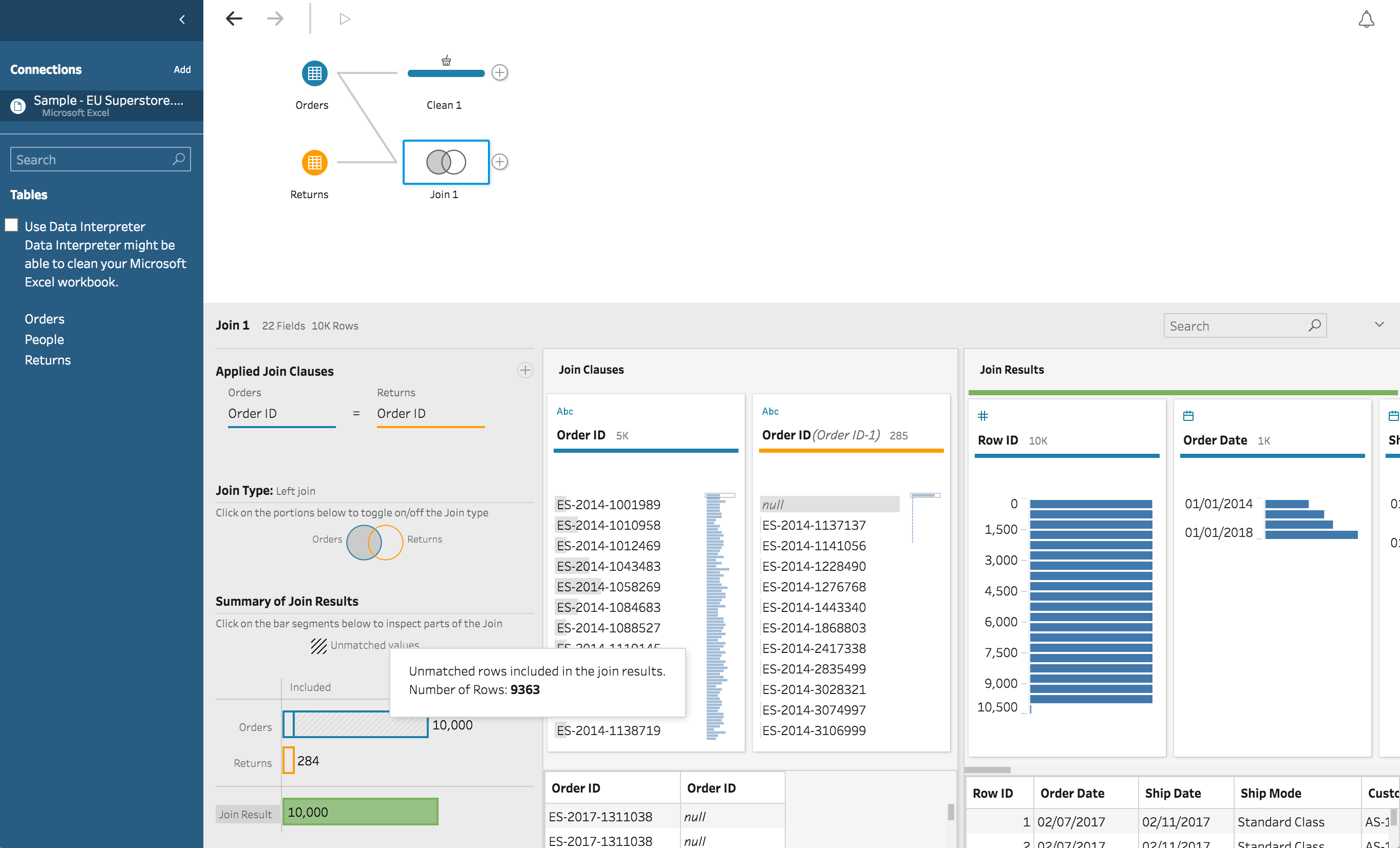
Task: Select the Returns input step icon
Action: 314,163
